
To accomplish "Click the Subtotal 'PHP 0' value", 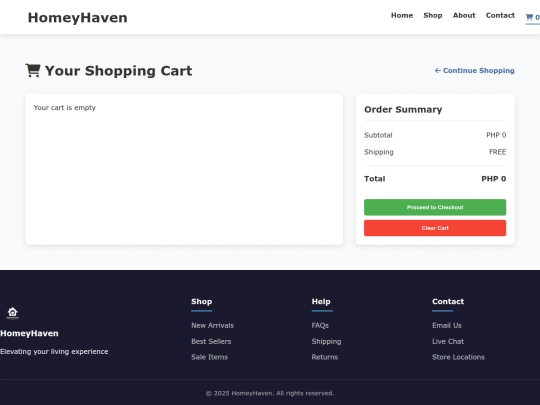I will click(x=496, y=135).
